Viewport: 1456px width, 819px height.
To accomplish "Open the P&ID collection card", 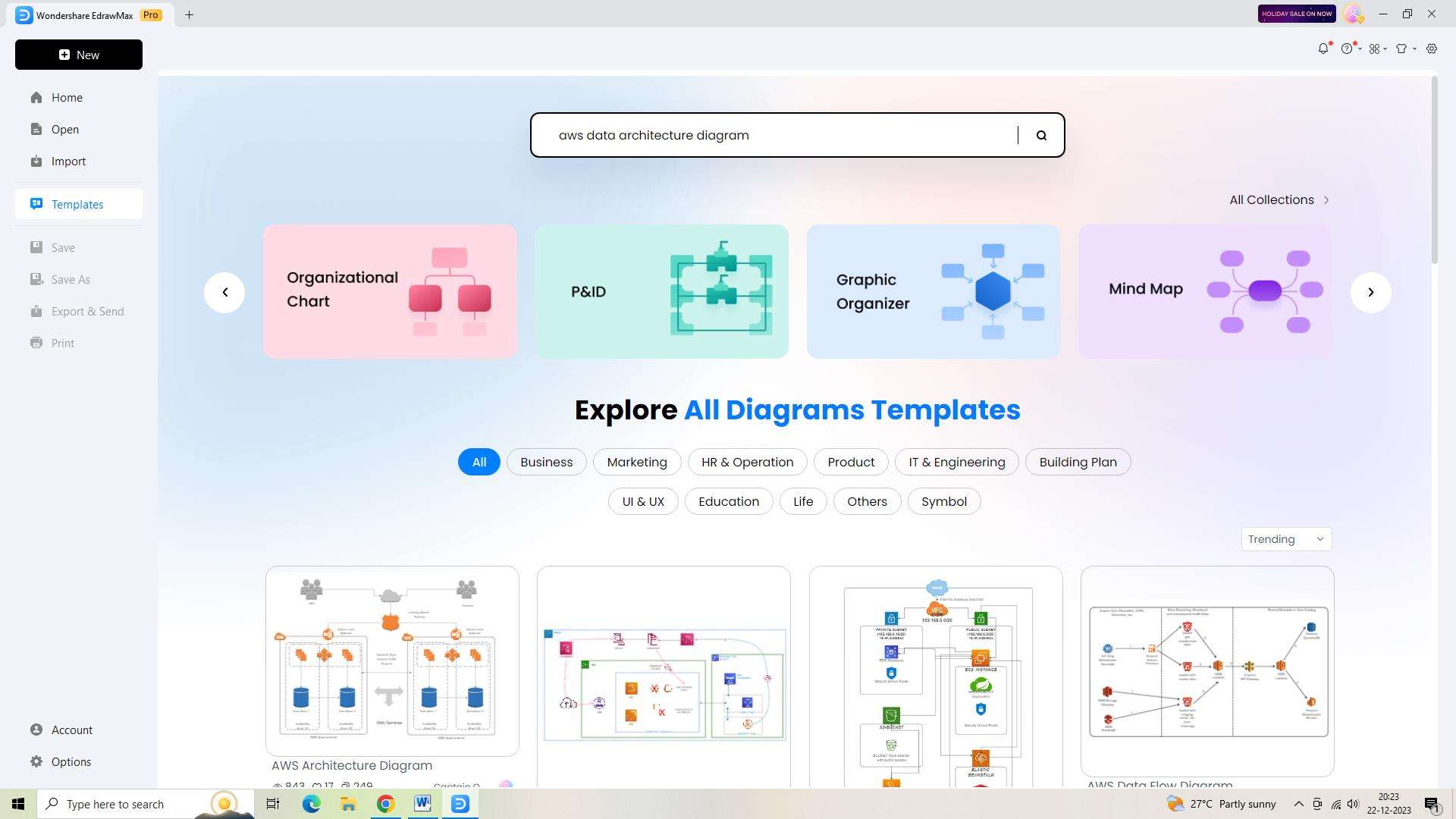I will (661, 291).
